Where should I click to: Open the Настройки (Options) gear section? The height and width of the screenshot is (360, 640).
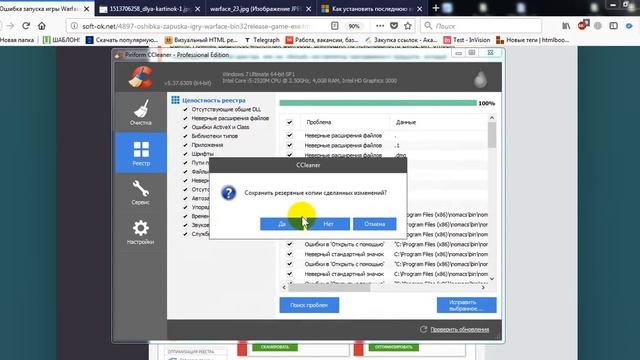(141, 232)
